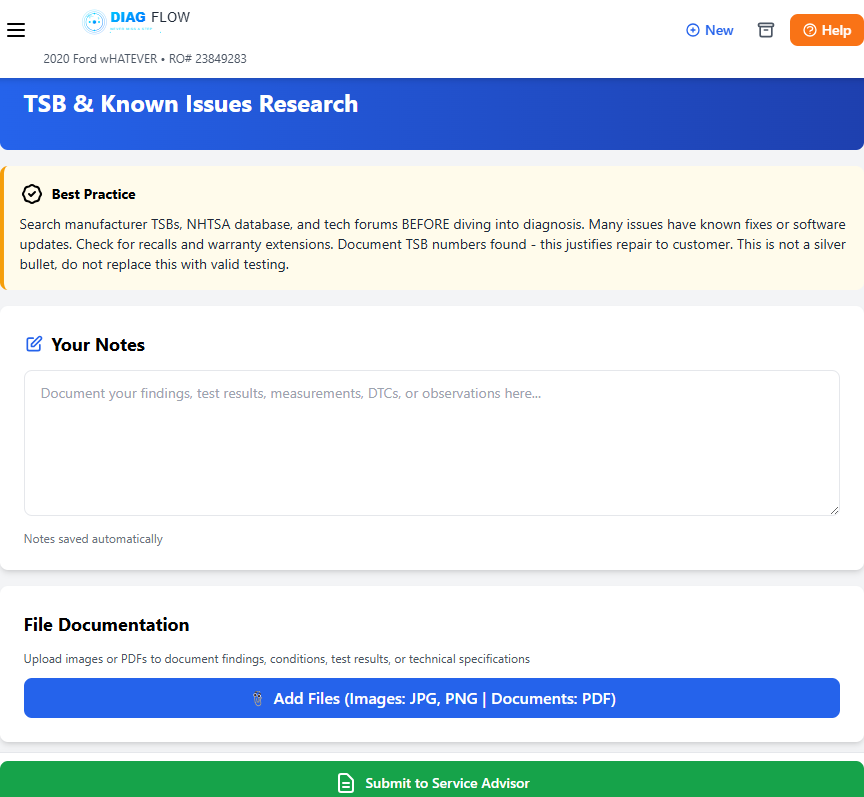Click the DIAG FLOW brand name text

[150, 17]
